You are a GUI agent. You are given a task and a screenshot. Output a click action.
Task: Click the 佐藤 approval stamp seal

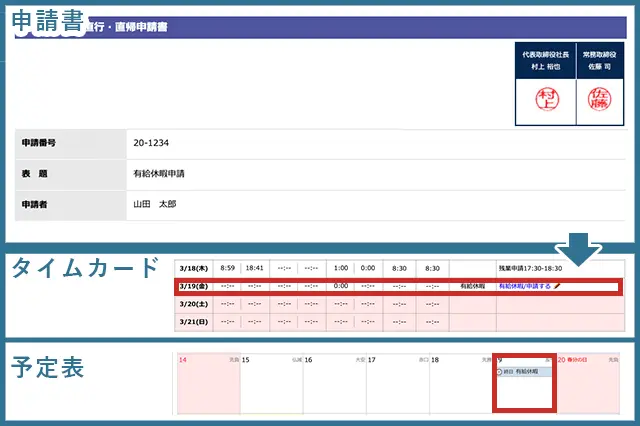601,100
